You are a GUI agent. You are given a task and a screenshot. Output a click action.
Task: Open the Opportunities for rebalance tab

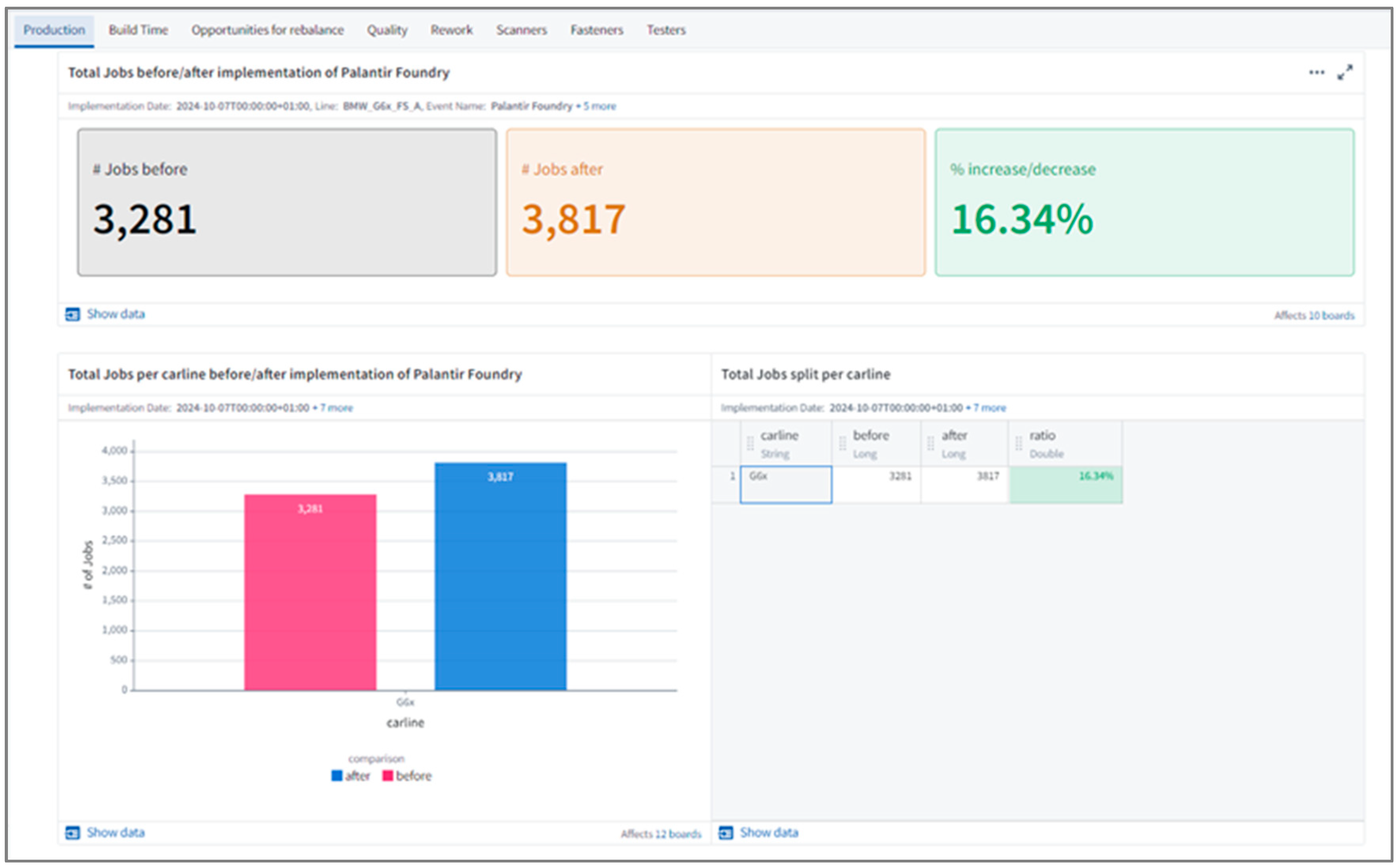[268, 30]
